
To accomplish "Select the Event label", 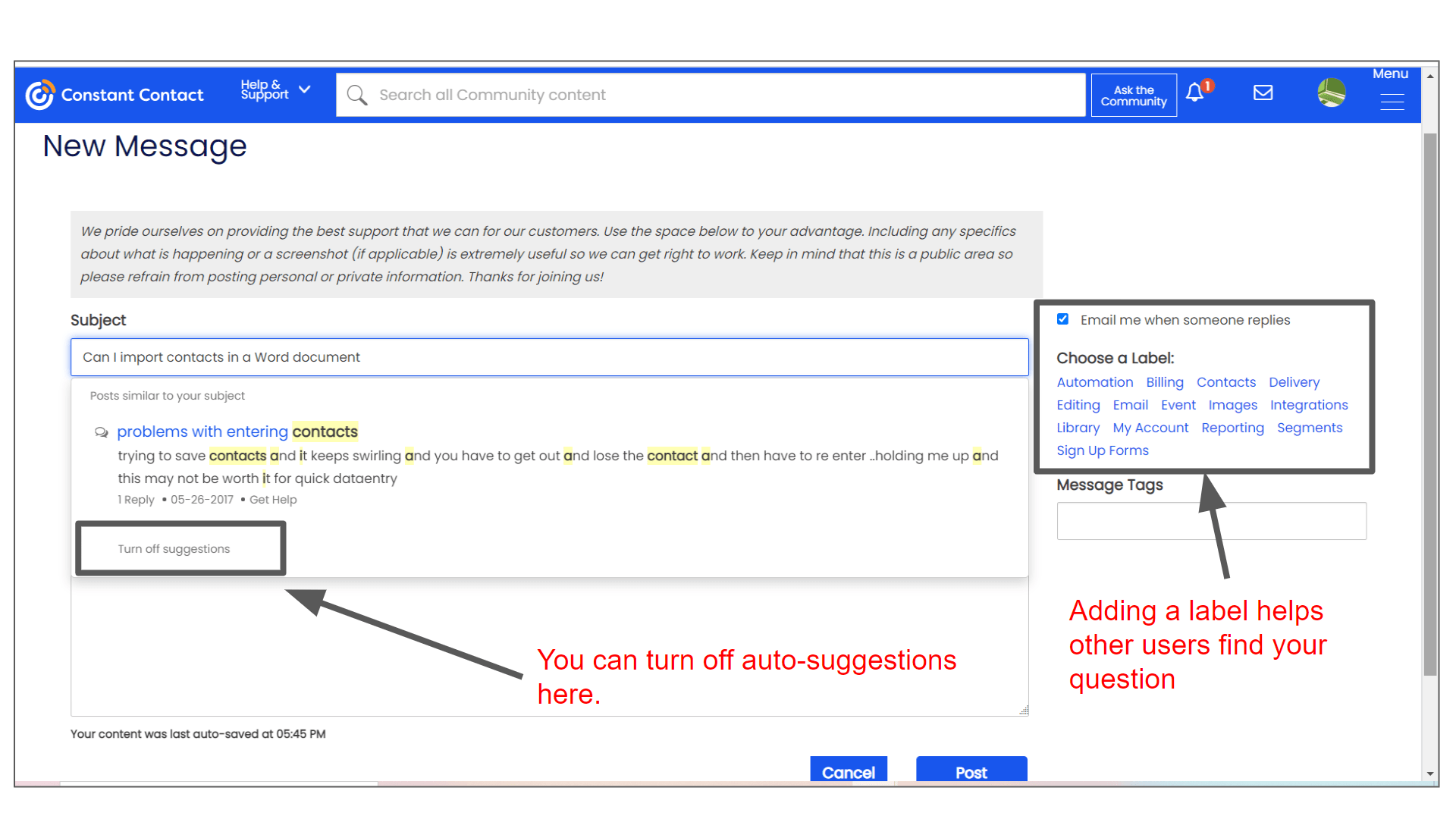I will [1178, 405].
